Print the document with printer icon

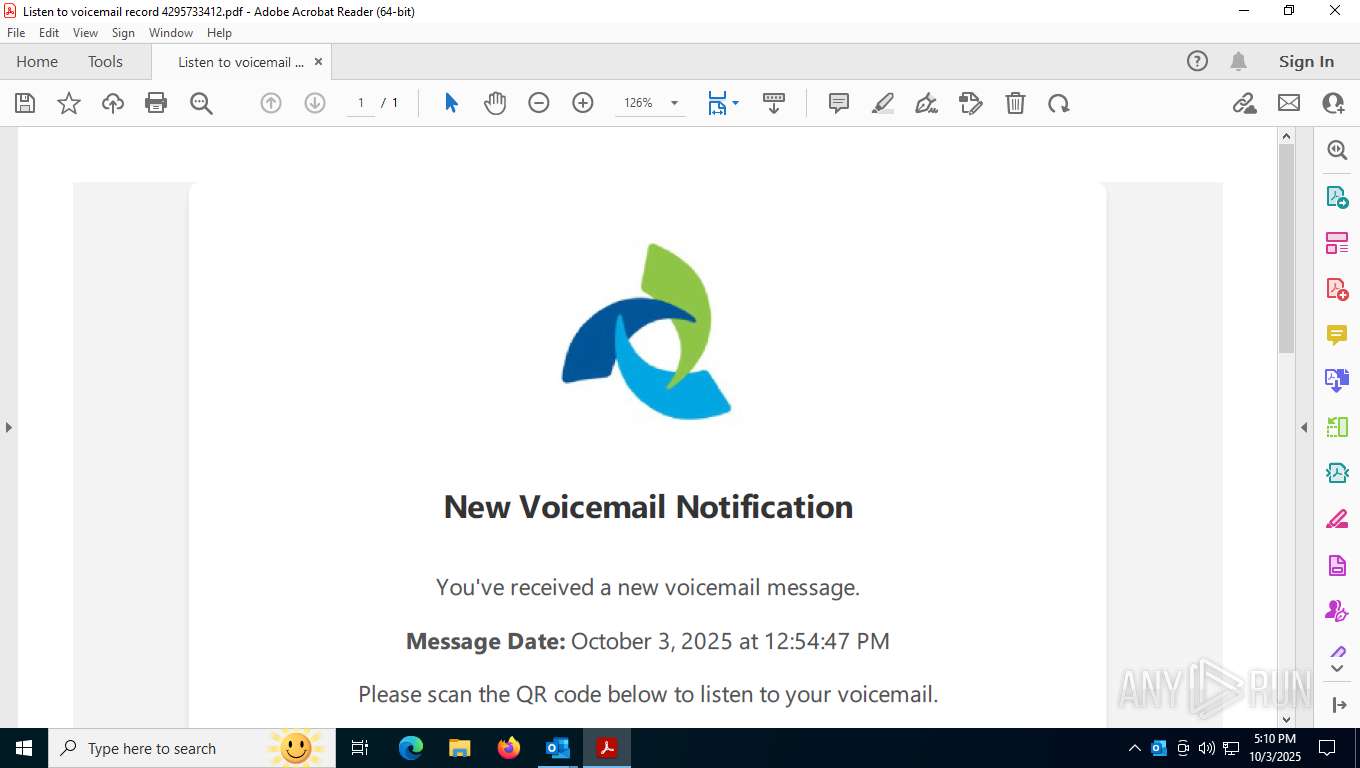pos(156,103)
